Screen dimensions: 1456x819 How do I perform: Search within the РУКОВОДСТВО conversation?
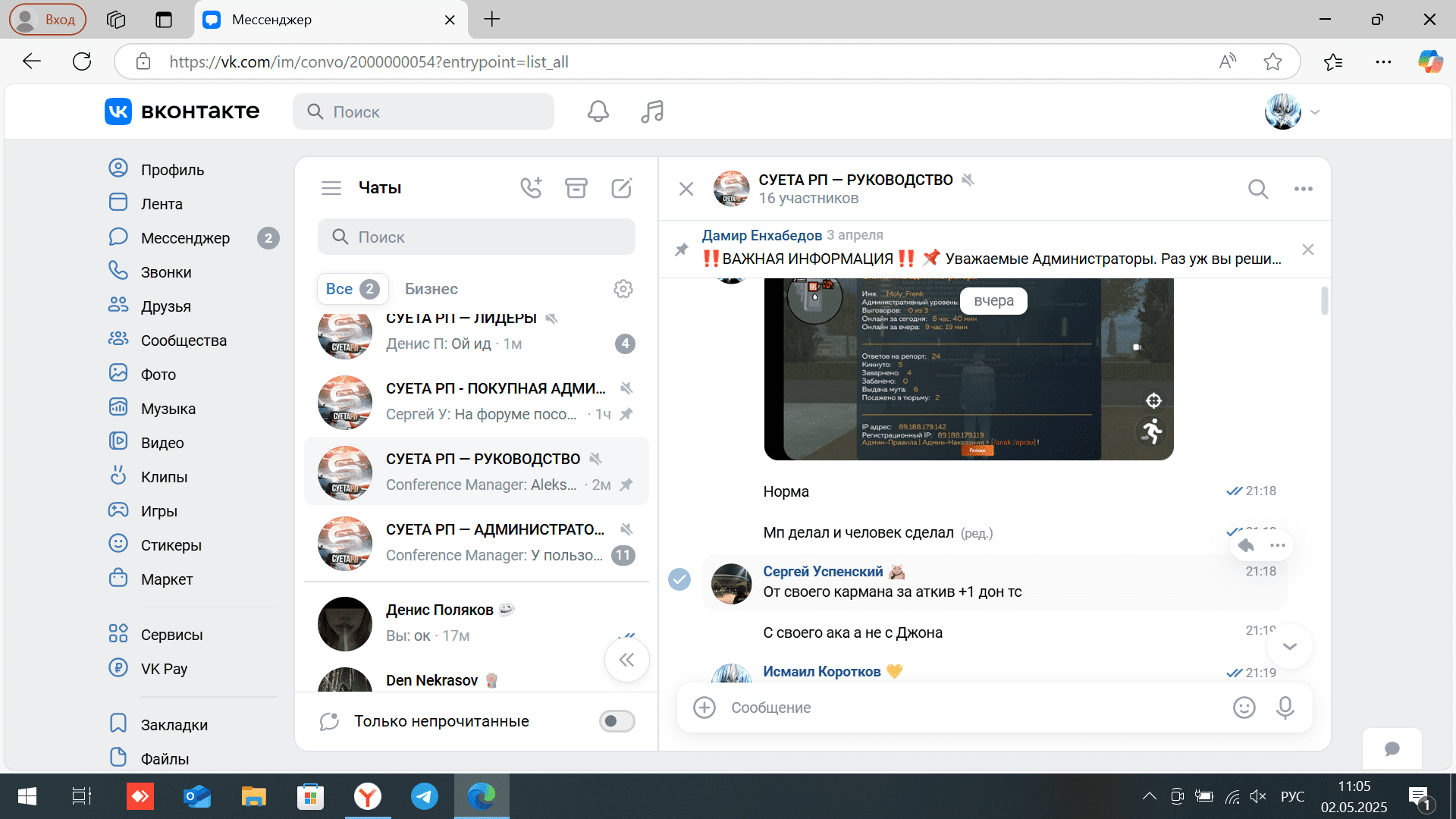(x=1258, y=189)
